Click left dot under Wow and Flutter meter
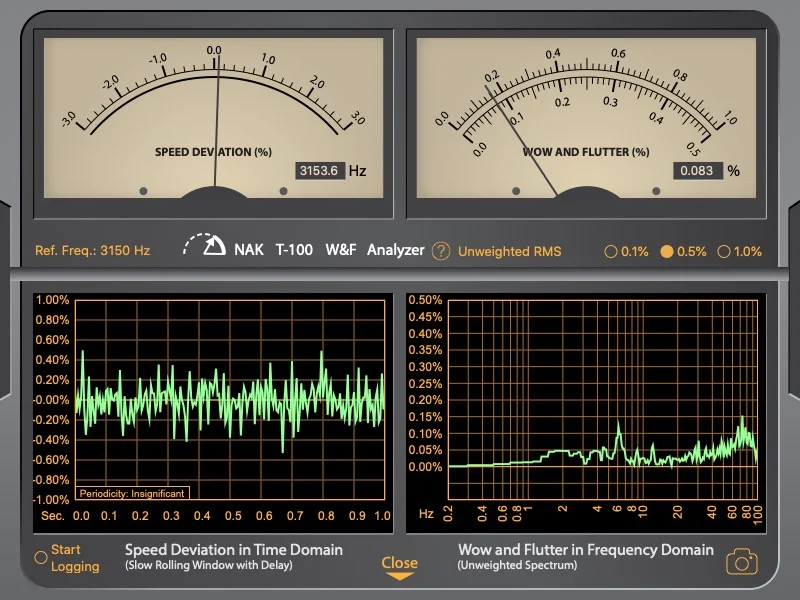The image size is (800, 600). click(516, 190)
